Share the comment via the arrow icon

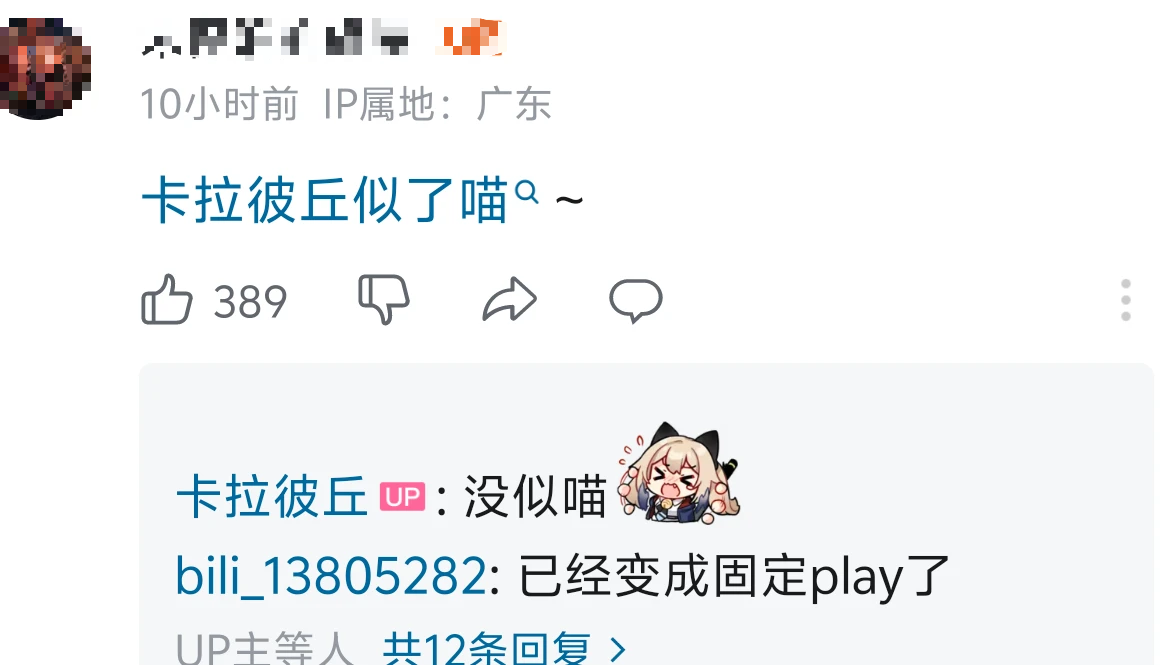(510, 300)
